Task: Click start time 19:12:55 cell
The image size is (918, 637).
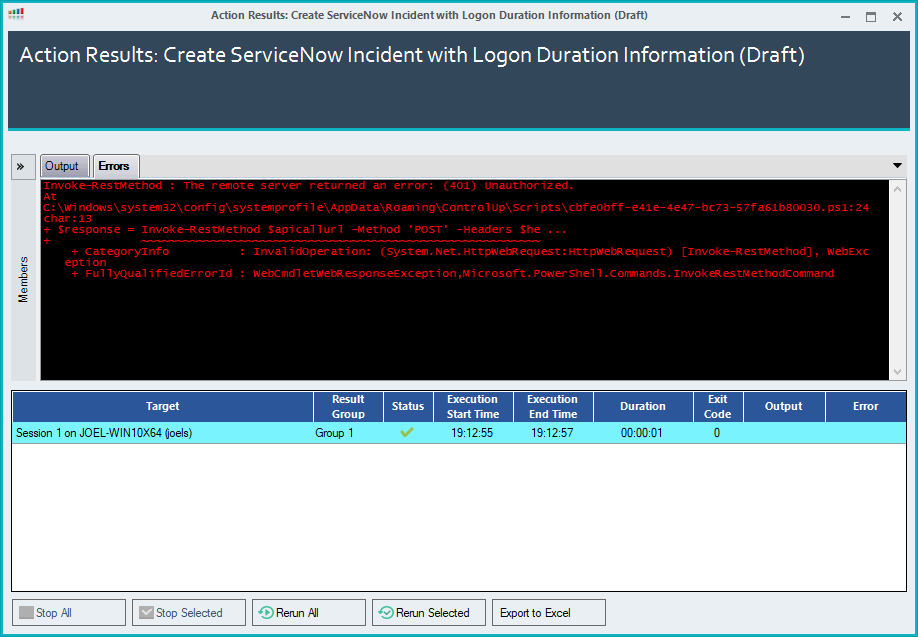Action: (x=472, y=433)
